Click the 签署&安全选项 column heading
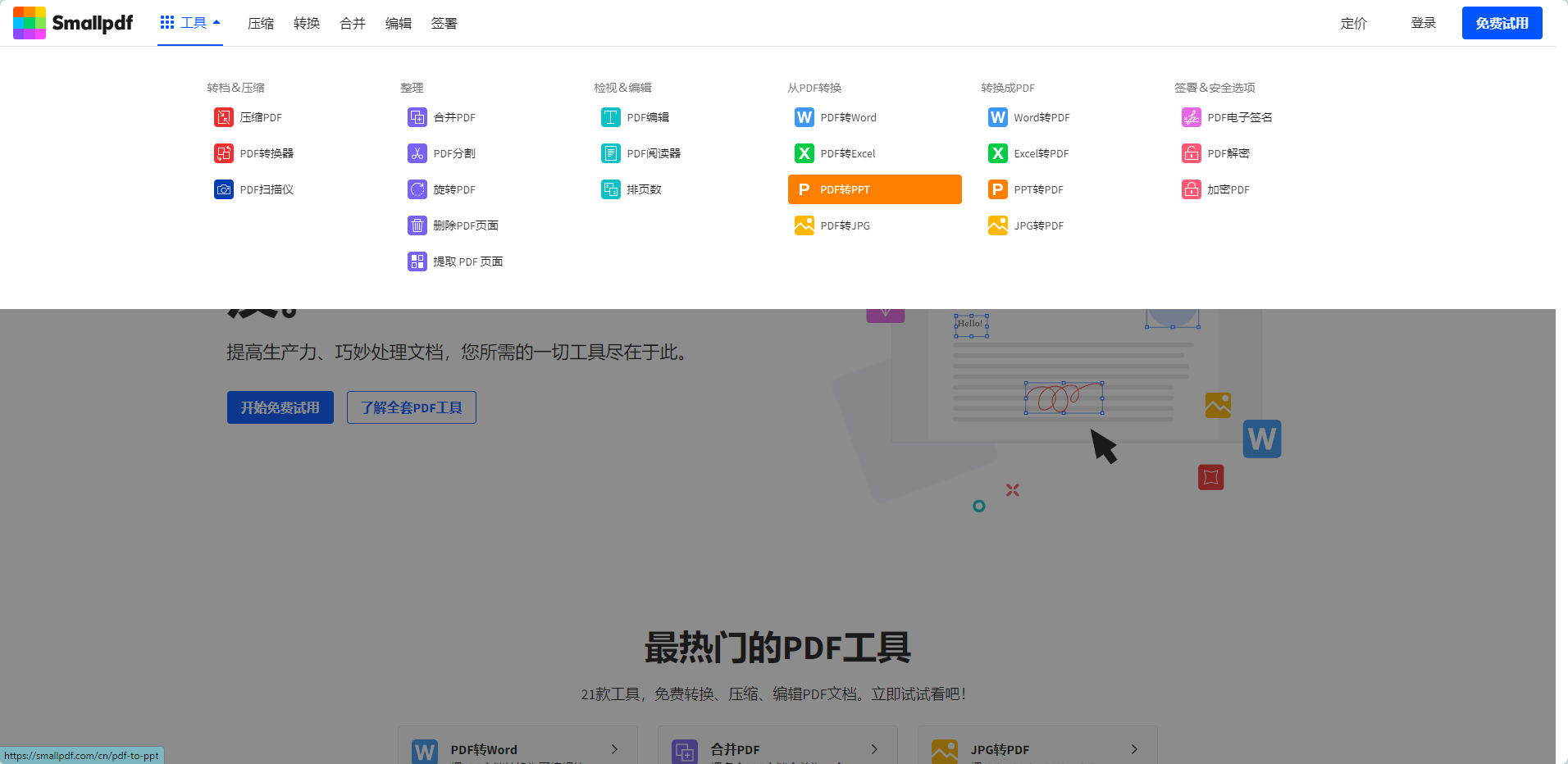This screenshot has width=1568, height=764. (x=1215, y=88)
